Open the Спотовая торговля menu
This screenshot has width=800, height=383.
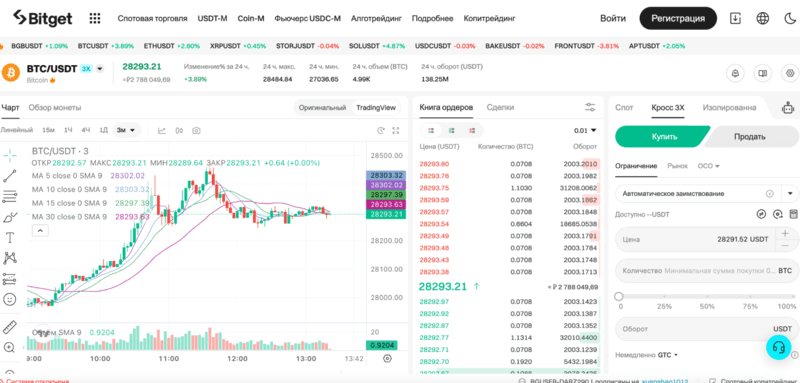click(153, 18)
